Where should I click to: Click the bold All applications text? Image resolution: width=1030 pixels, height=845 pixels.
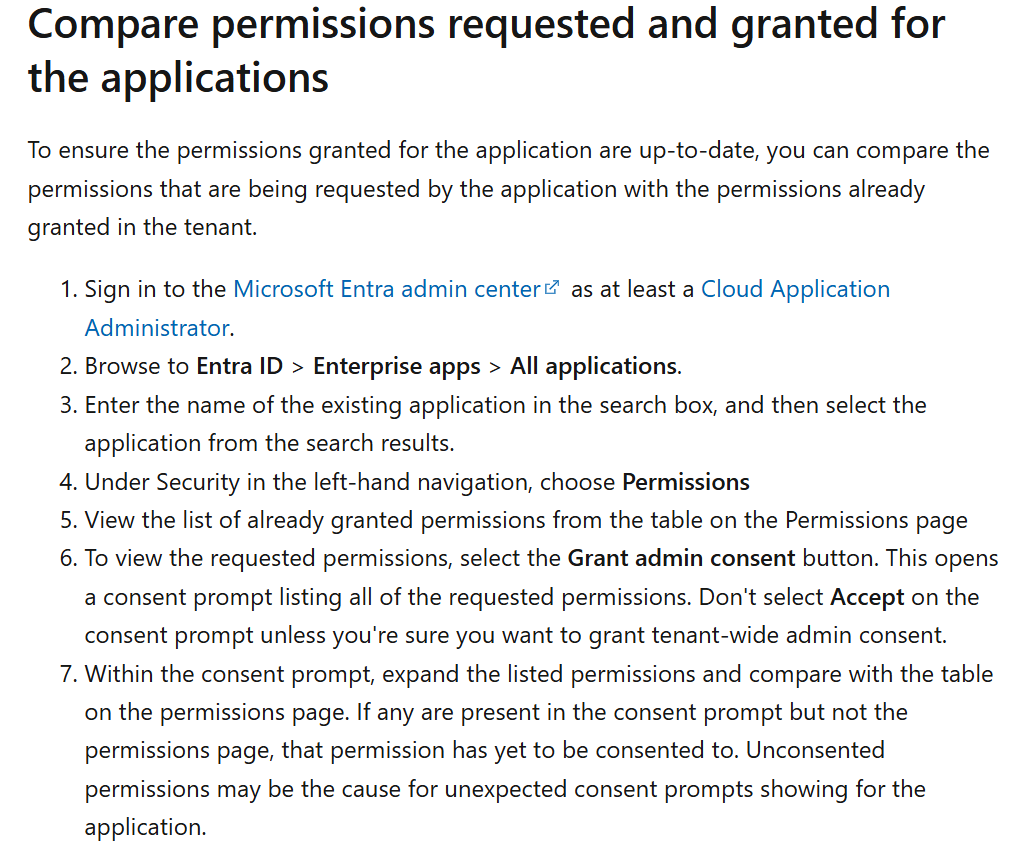point(594,367)
